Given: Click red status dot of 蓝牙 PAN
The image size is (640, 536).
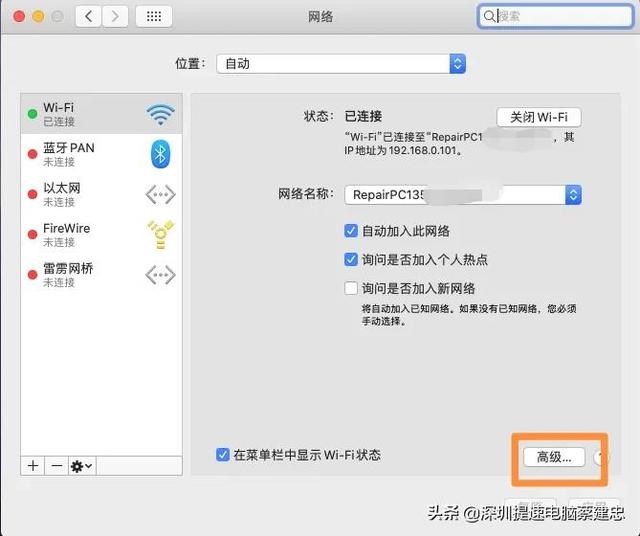Looking at the screenshot, I should tap(32, 154).
